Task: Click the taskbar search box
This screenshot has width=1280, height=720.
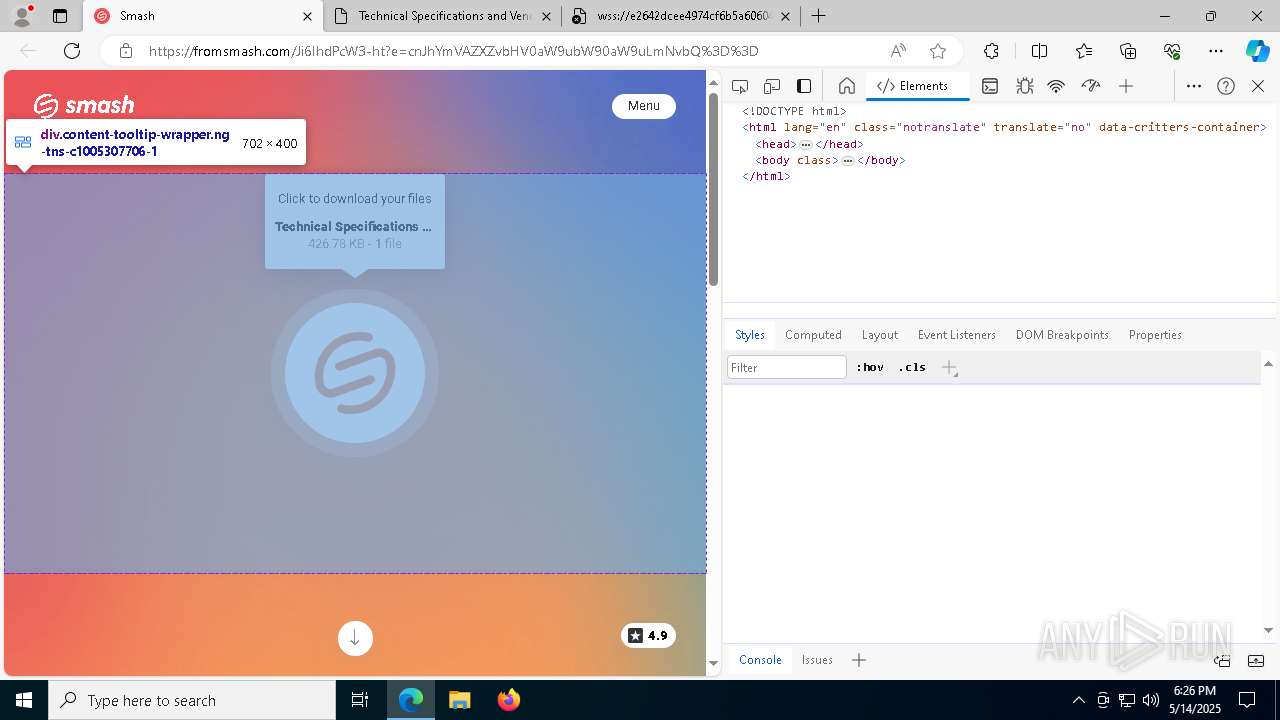Action: [192, 700]
